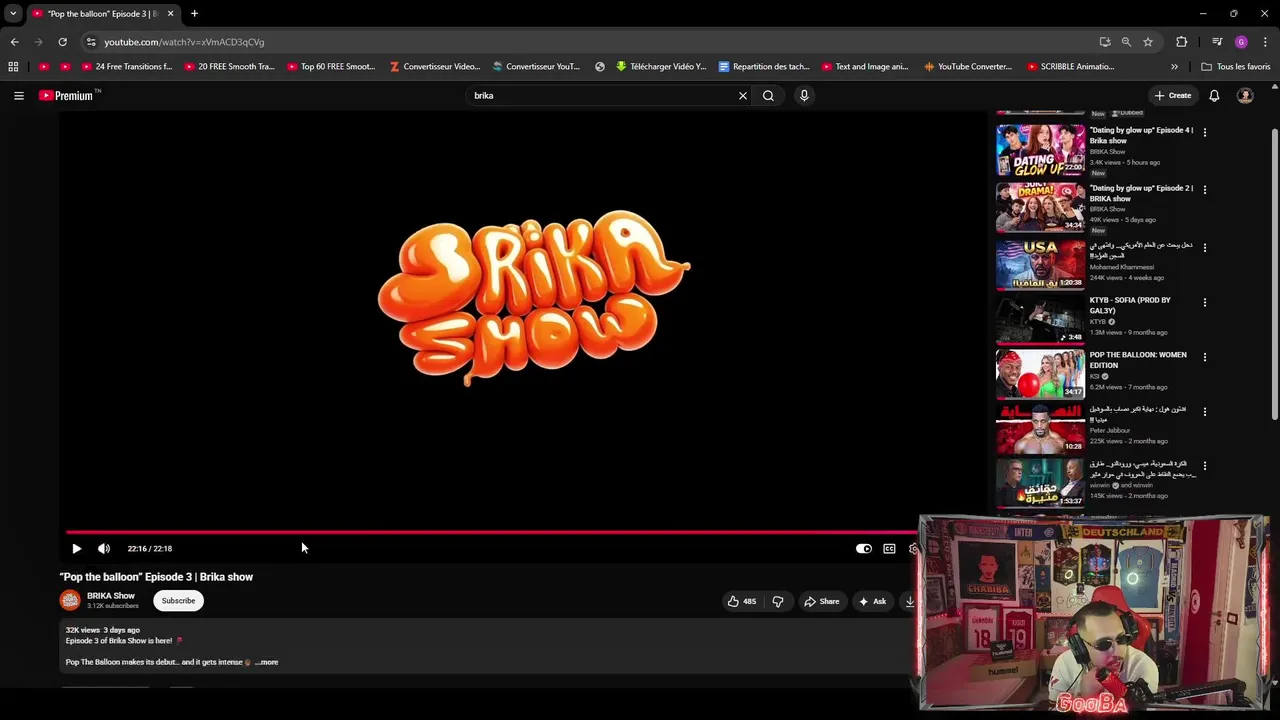
Task: Play the video with the play button
Action: [76, 548]
